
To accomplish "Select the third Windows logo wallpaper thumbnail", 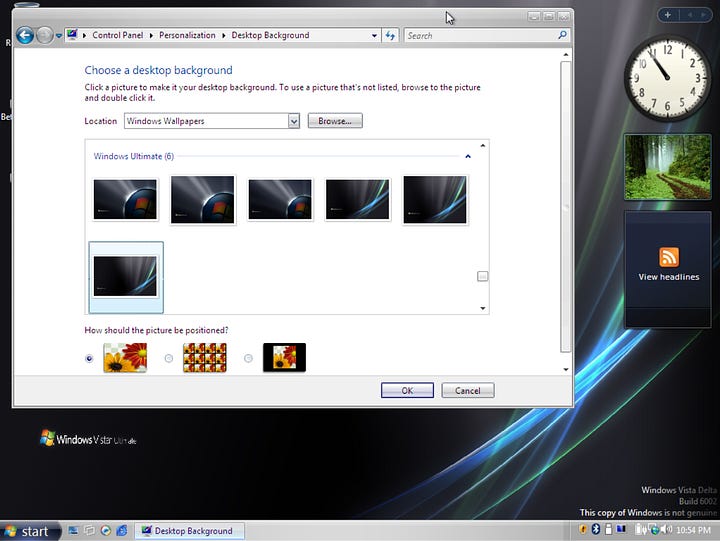I will click(280, 199).
